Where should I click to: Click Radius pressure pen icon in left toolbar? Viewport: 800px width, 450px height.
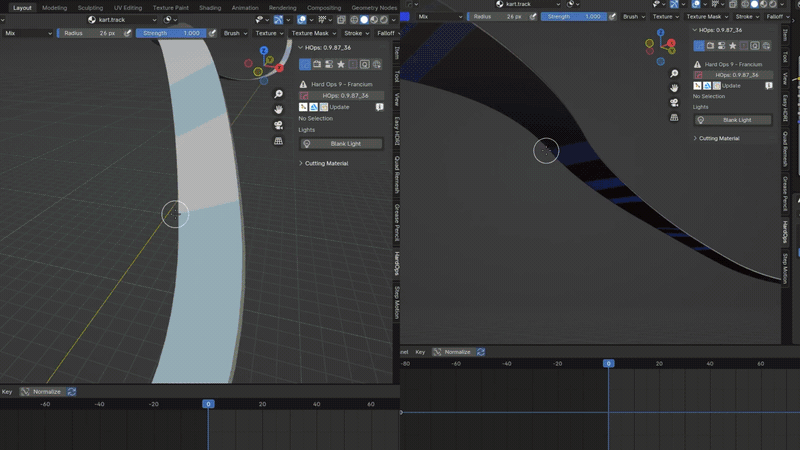128,33
